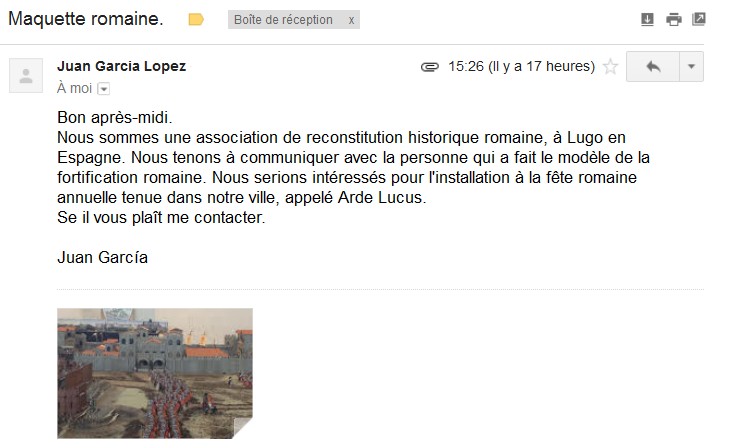Click the Maquette romaine subject title

pyautogui.click(x=86, y=19)
